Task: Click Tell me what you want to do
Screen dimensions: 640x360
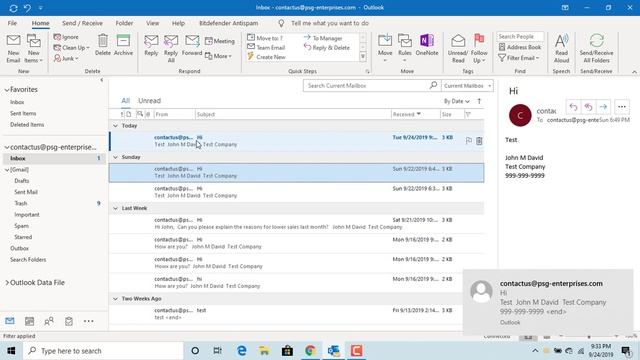Action: pyautogui.click(x=330, y=23)
